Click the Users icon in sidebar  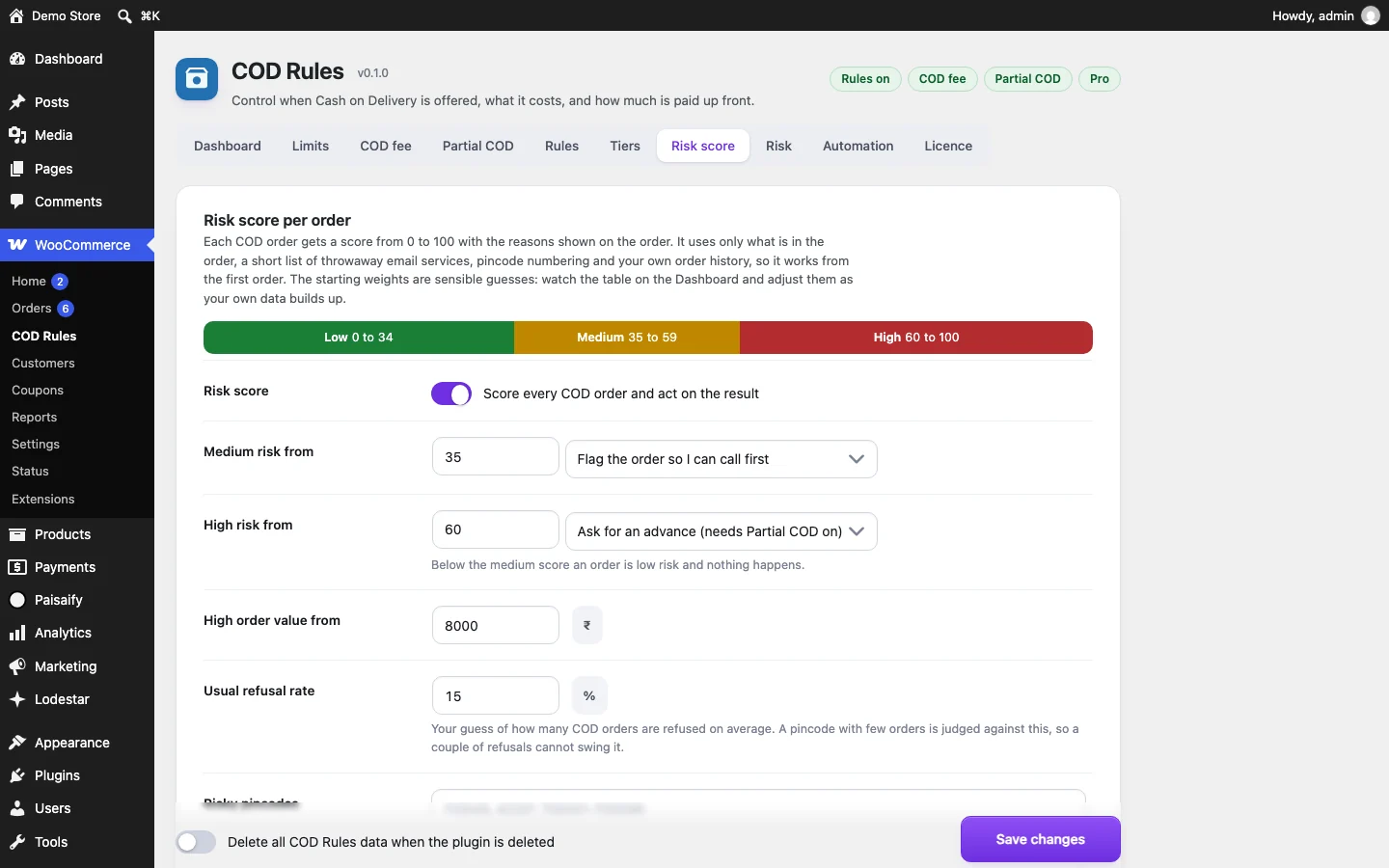(x=17, y=808)
